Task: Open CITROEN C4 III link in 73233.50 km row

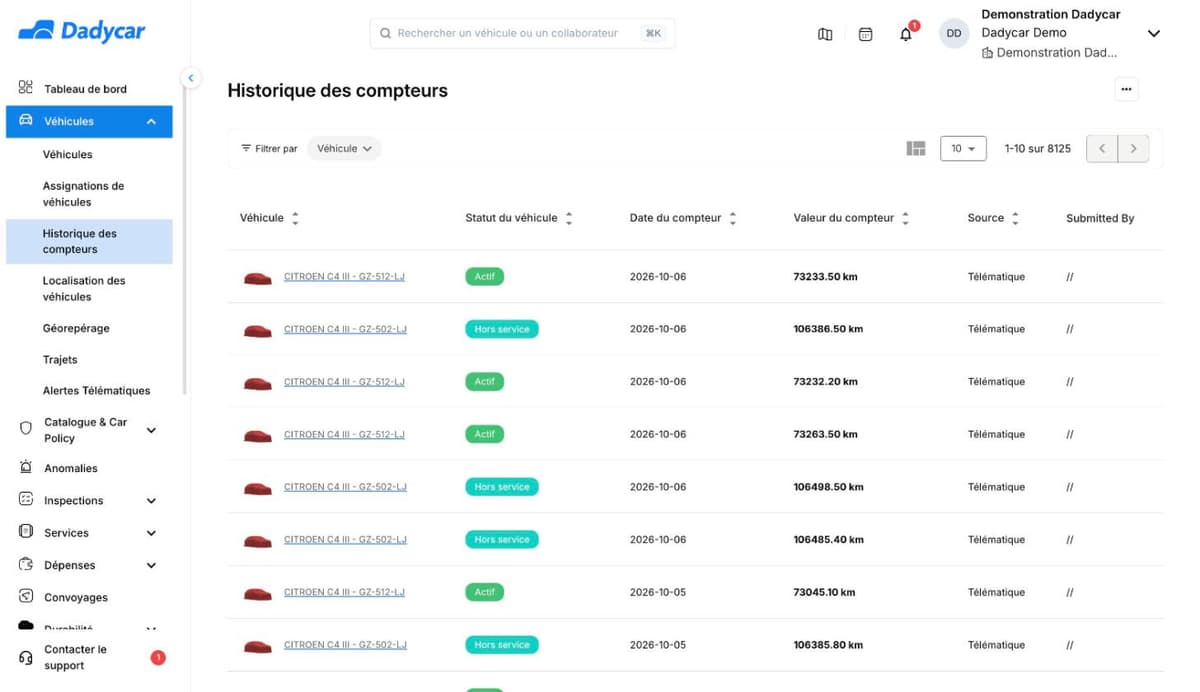Action: tap(344, 277)
